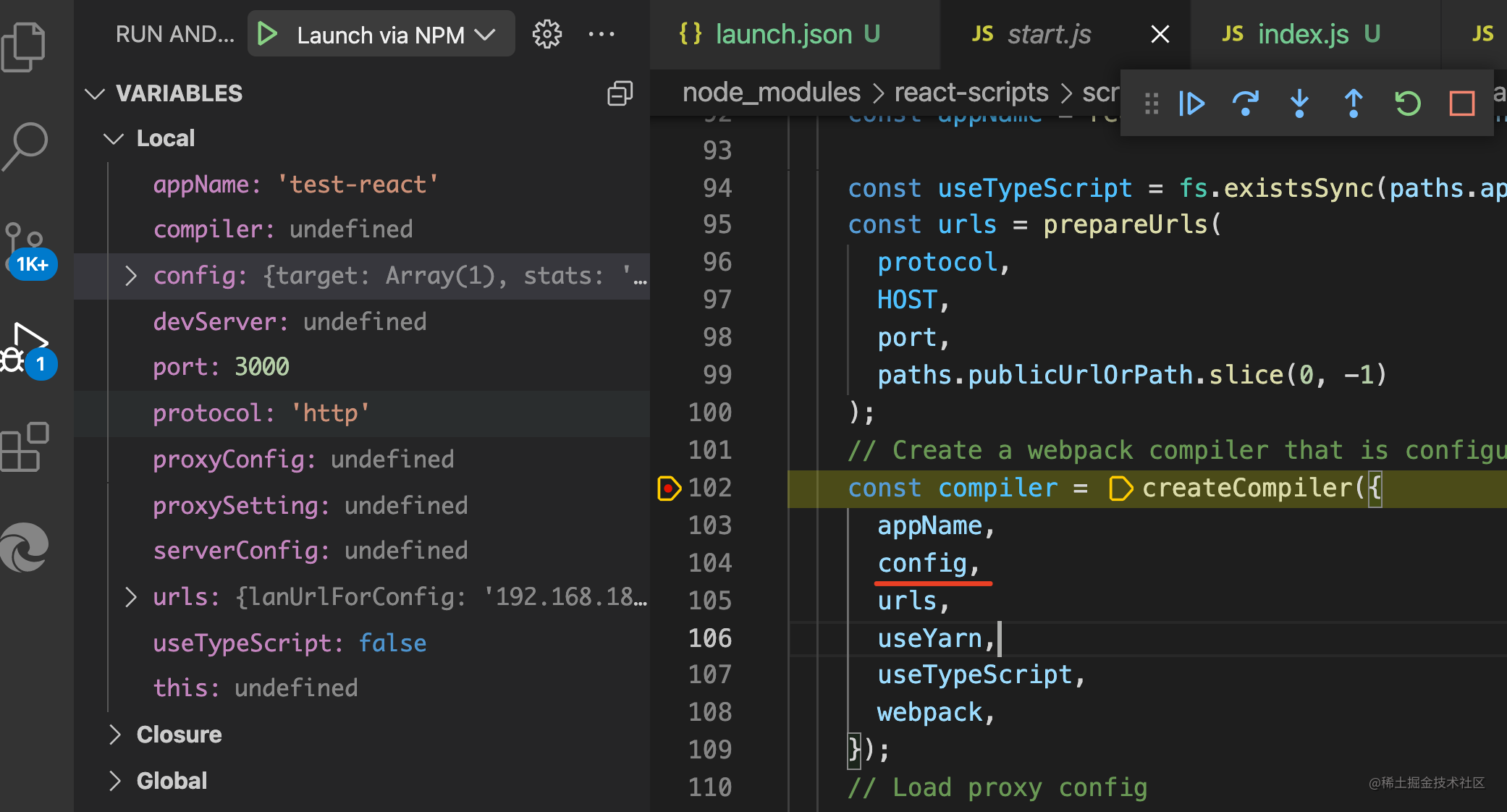Click the debug Continue button
The height and width of the screenshot is (812, 1507).
pyautogui.click(x=1191, y=103)
